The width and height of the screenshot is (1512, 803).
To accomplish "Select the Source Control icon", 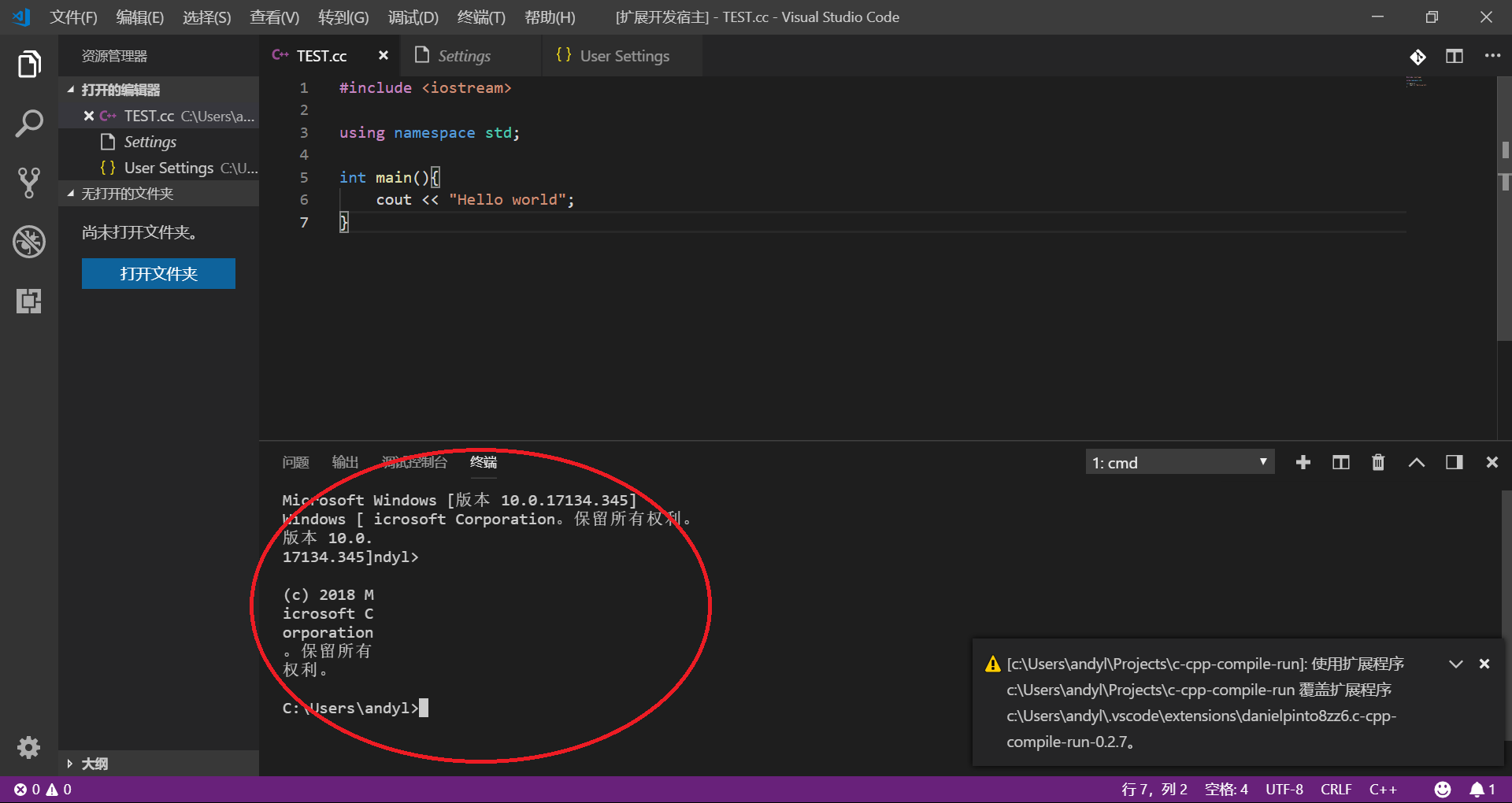I will coord(29,183).
